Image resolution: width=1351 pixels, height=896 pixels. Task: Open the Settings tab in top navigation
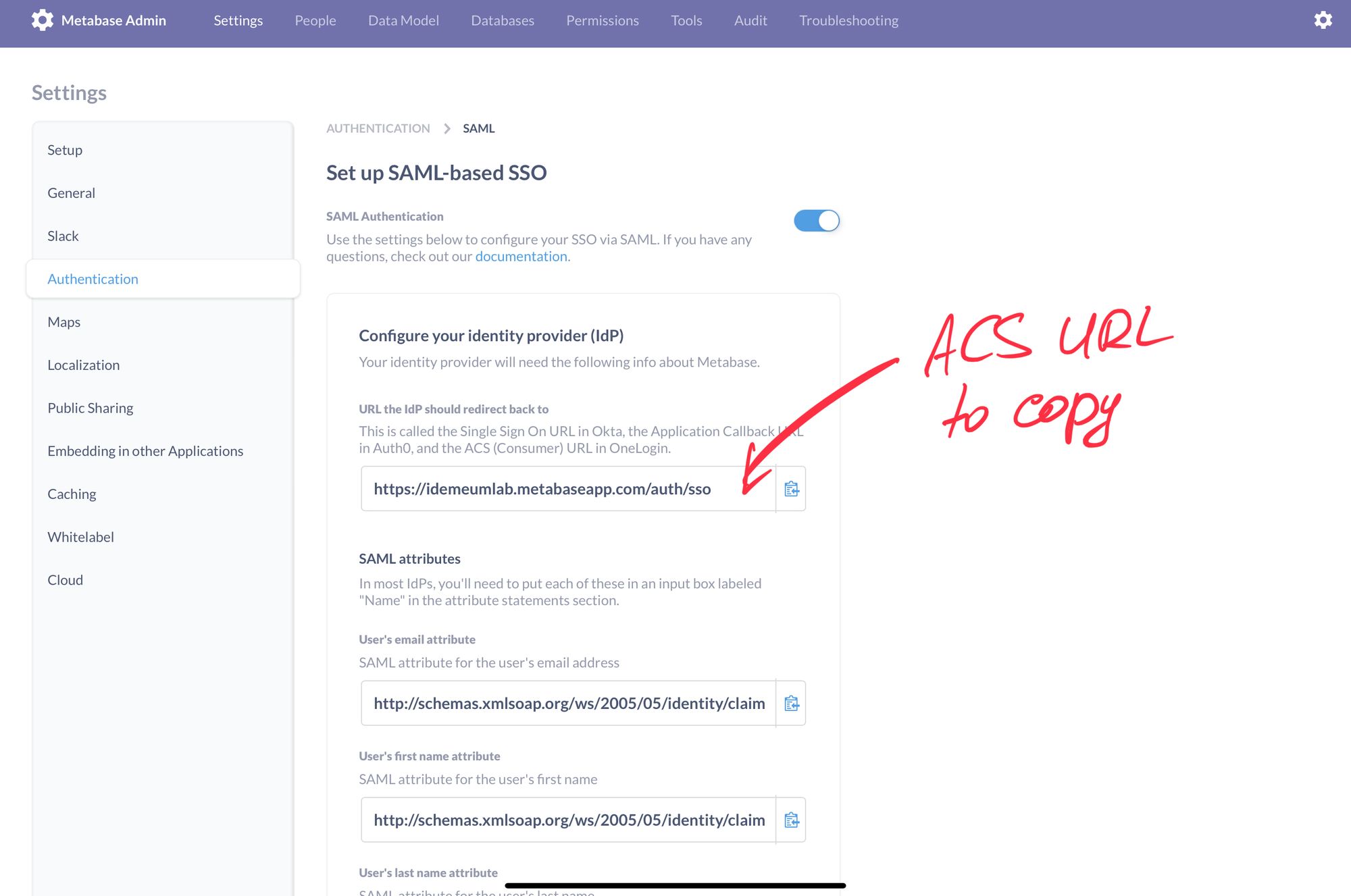[238, 20]
